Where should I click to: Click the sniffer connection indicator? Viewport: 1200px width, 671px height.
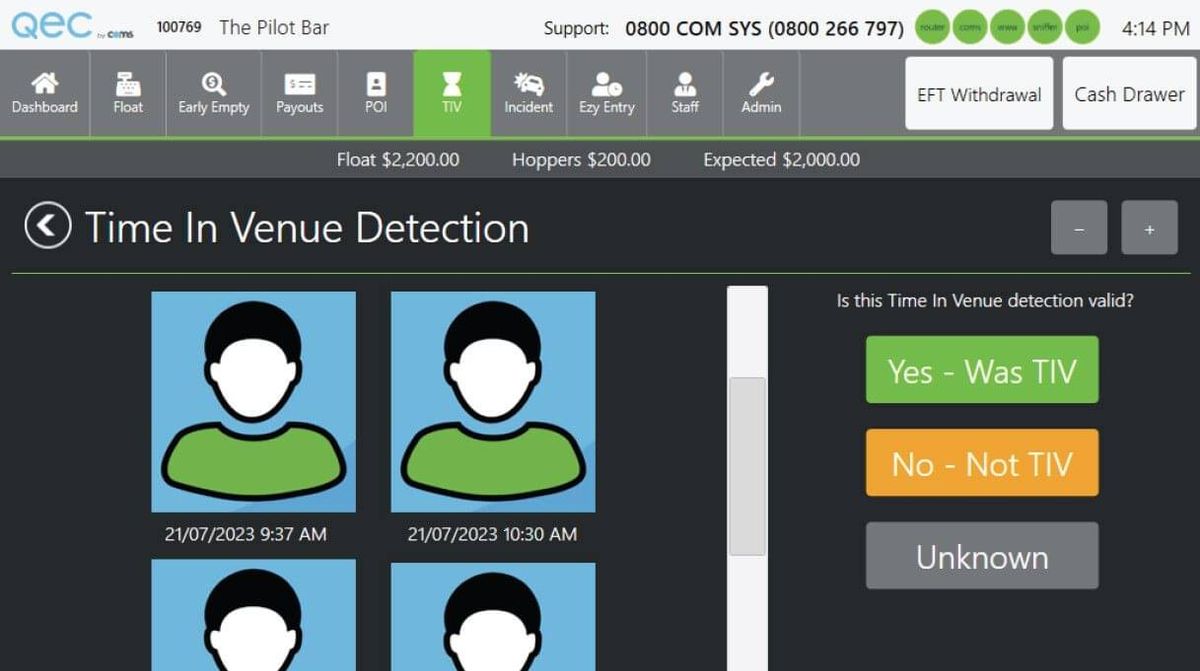(1044, 27)
